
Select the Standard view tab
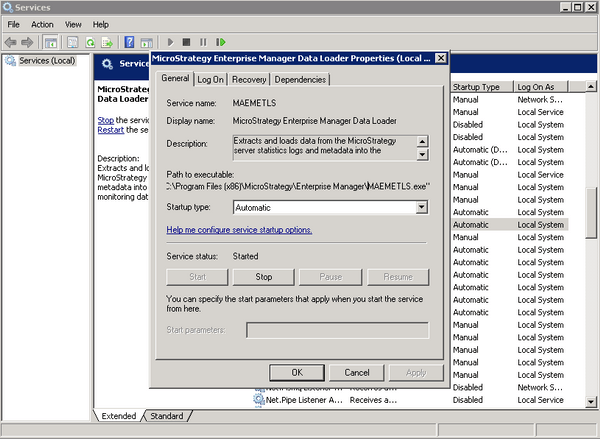coord(166,416)
